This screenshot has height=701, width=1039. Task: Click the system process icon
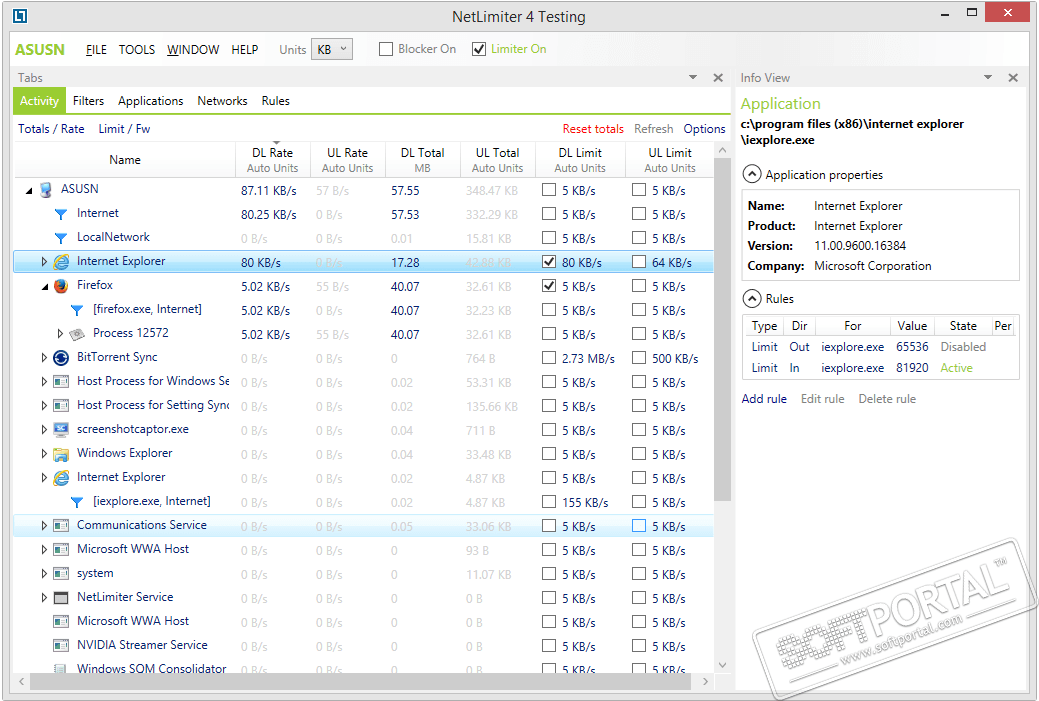pyautogui.click(x=61, y=574)
